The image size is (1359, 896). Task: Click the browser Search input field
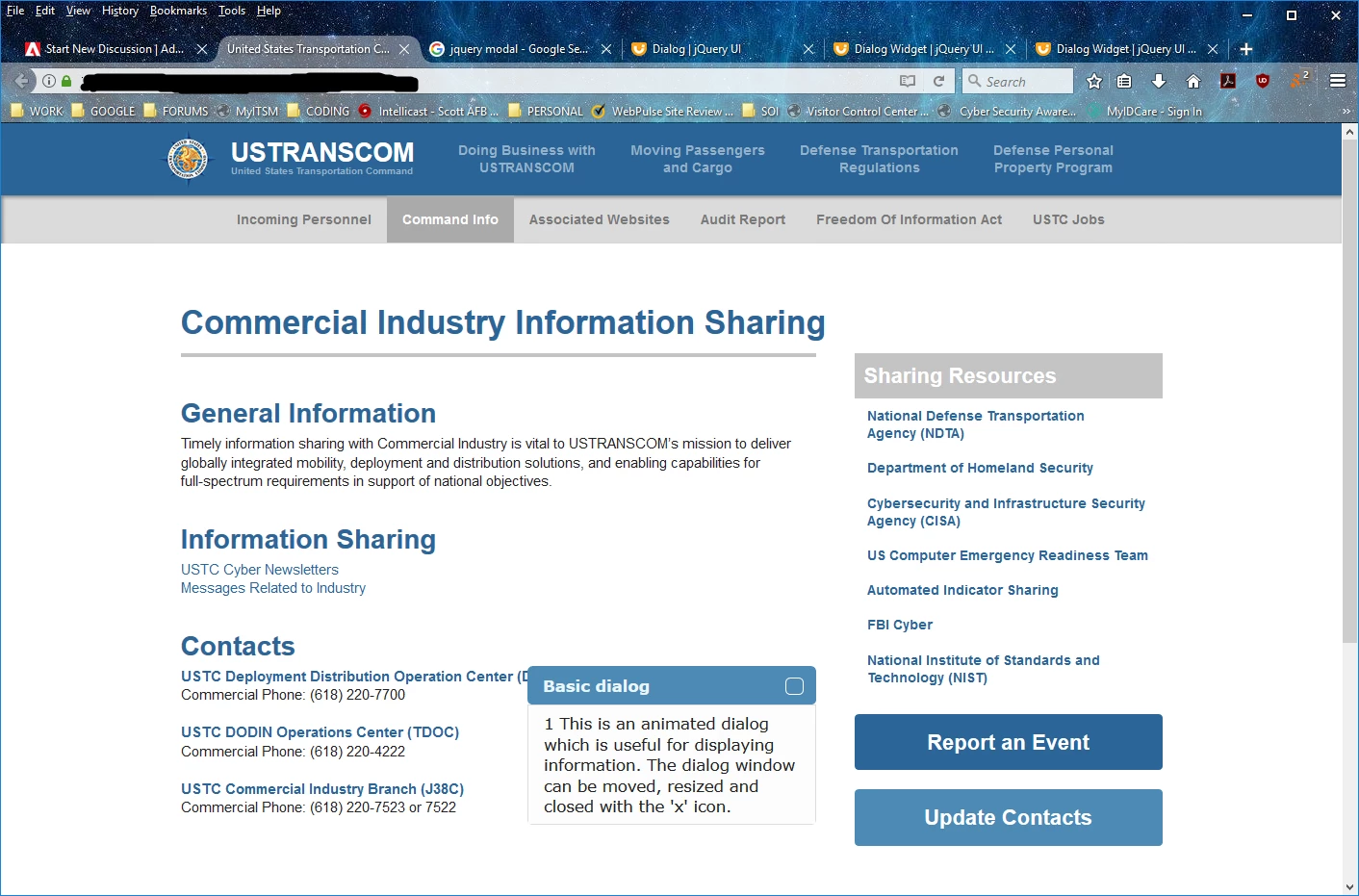click(x=1018, y=81)
